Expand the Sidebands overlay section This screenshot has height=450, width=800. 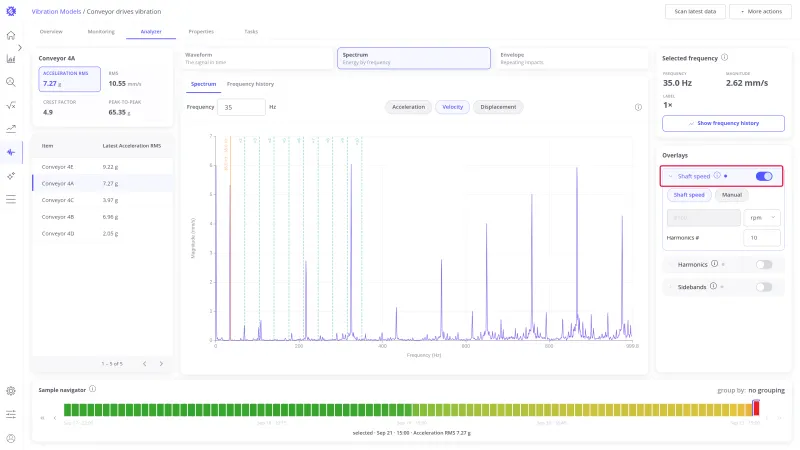(670, 287)
